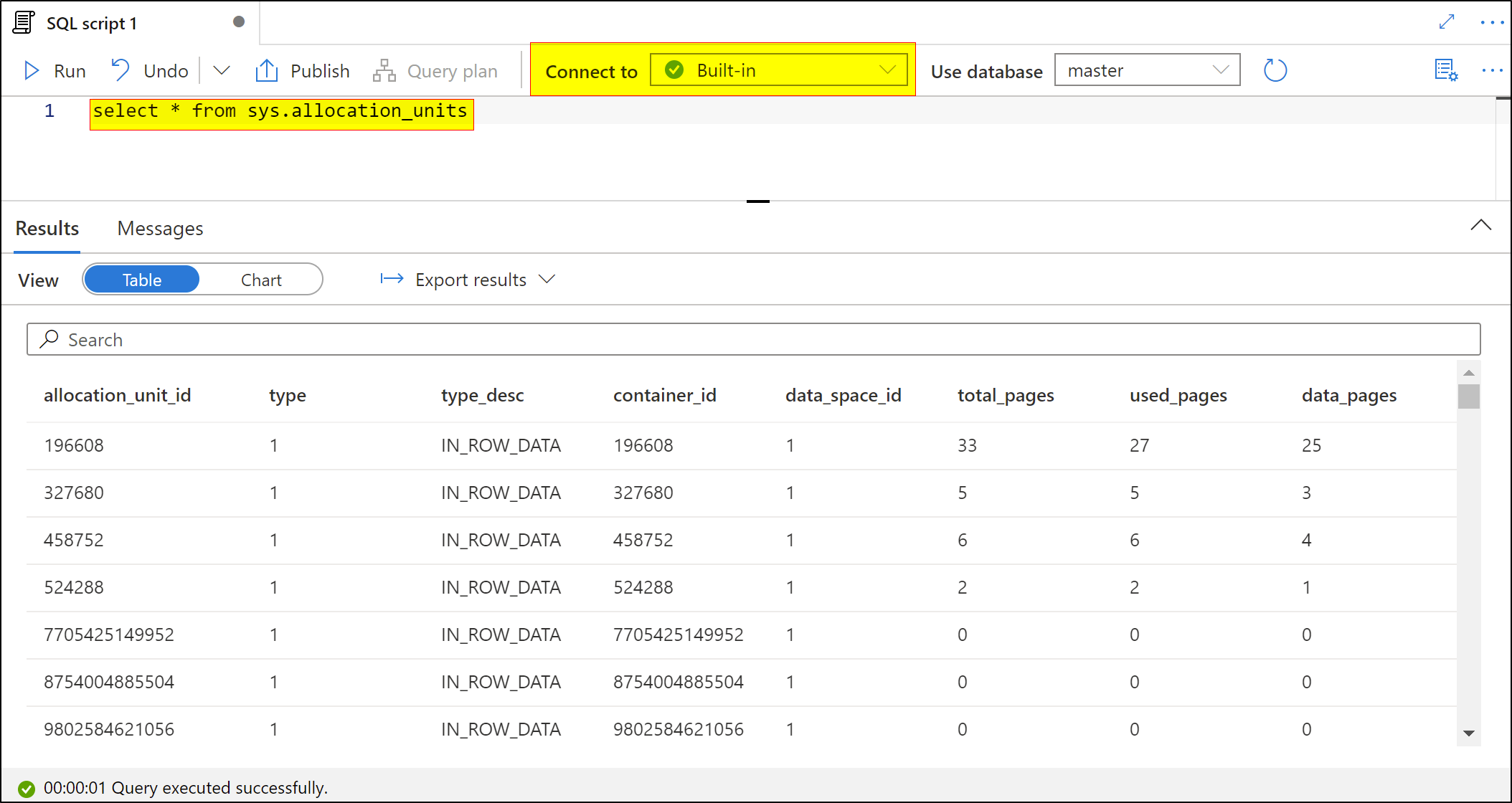The image size is (1512, 803).
Task: Switch results view to Chart
Action: (261, 280)
